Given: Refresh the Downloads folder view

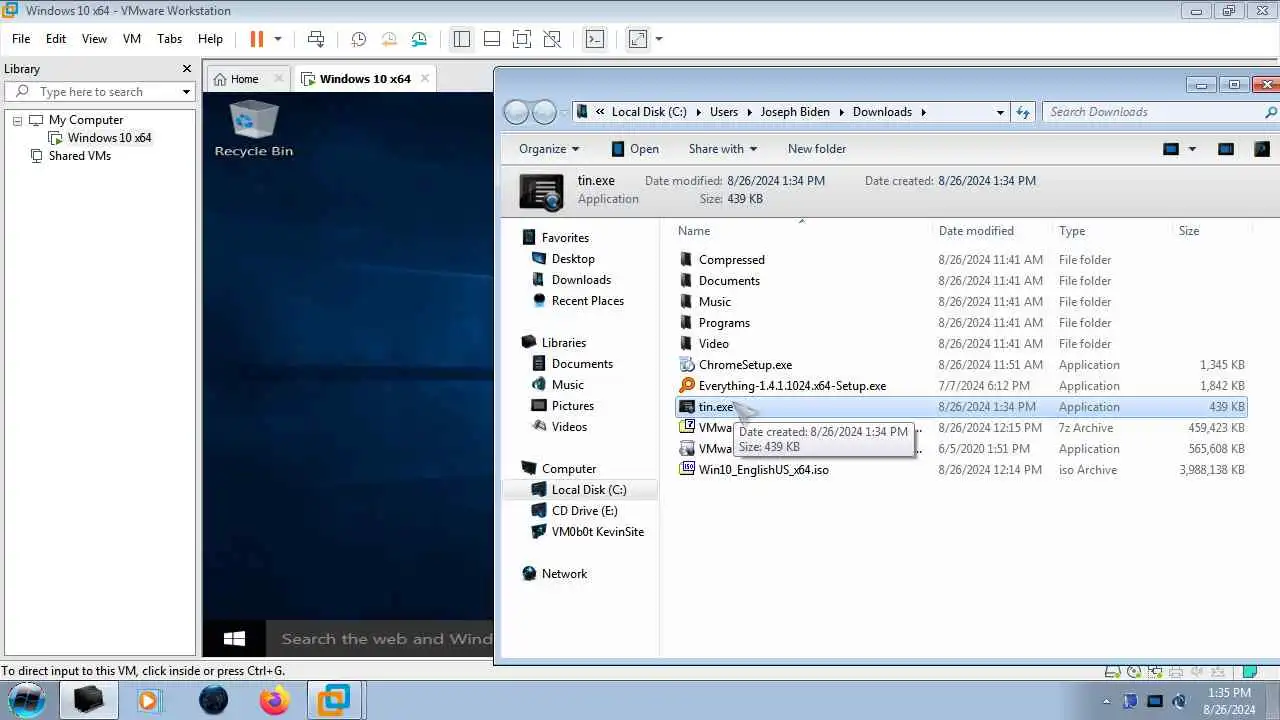Looking at the screenshot, I should click(x=1022, y=112).
